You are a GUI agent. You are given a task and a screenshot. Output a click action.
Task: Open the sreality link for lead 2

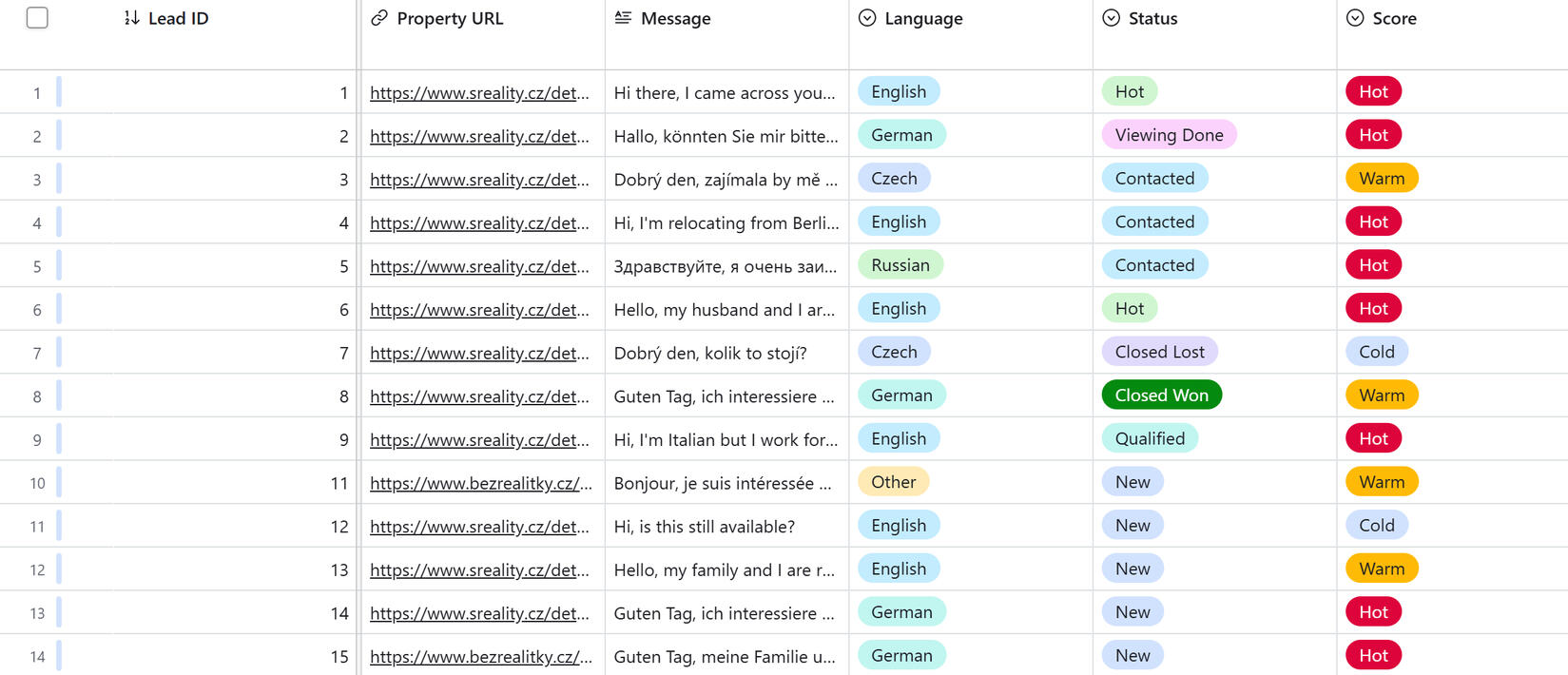click(479, 136)
